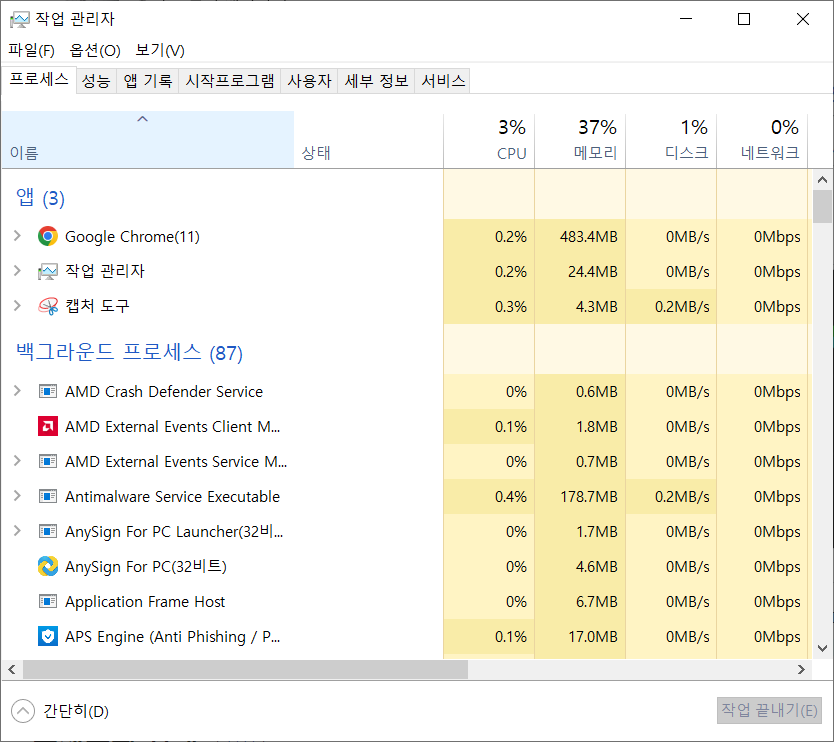Click the Antimalware Service Executable icon
This screenshot has width=834, height=742.
click(x=48, y=496)
